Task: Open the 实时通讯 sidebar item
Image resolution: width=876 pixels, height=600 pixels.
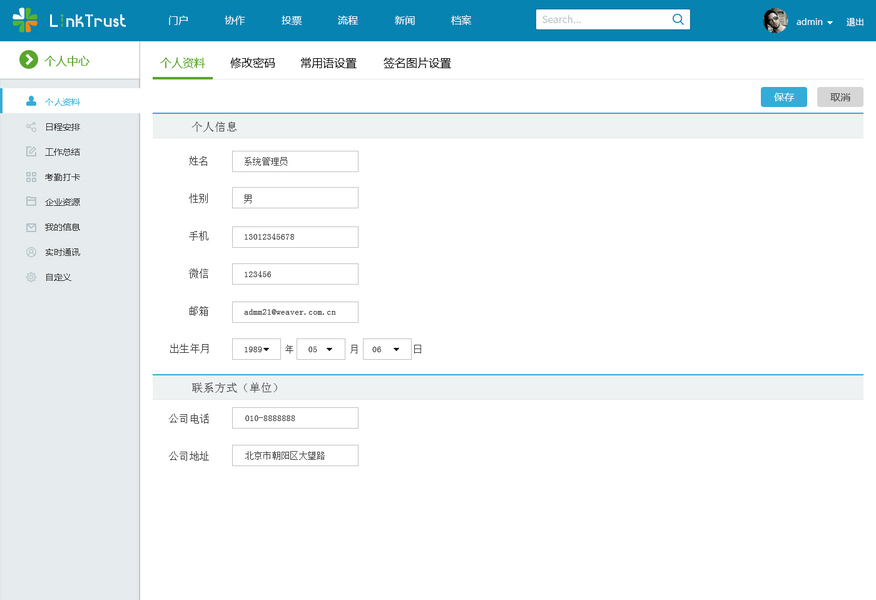Action: click(x=70, y=252)
